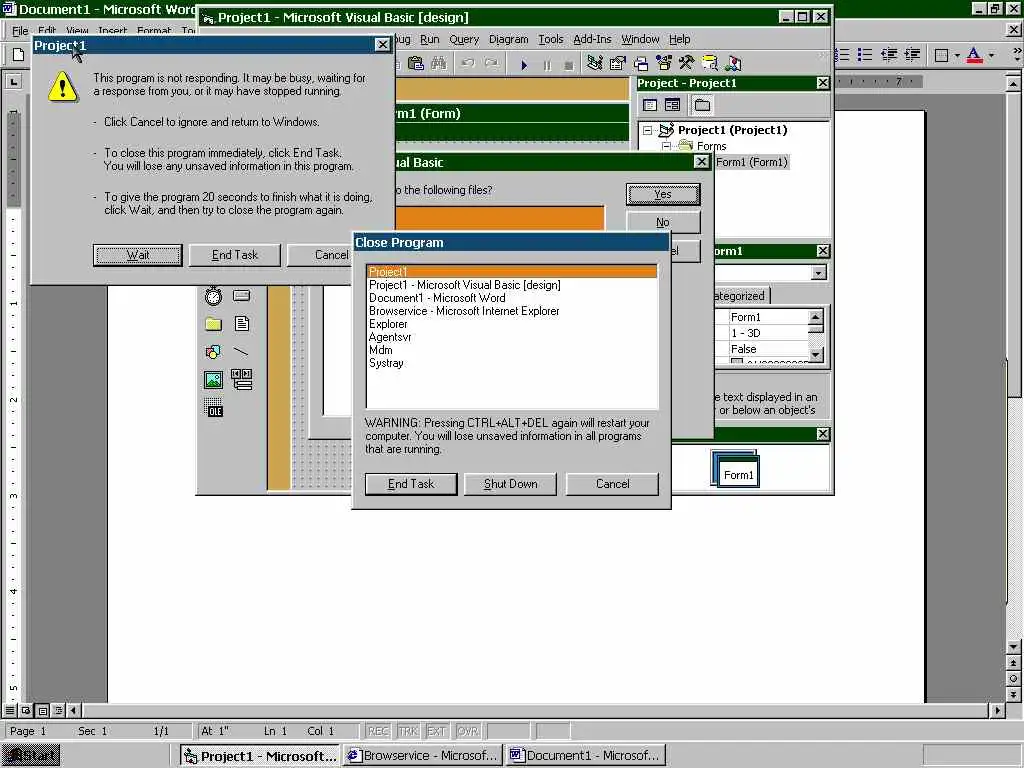Open the File menu in Word
The image size is (1024, 768).
point(20,31)
